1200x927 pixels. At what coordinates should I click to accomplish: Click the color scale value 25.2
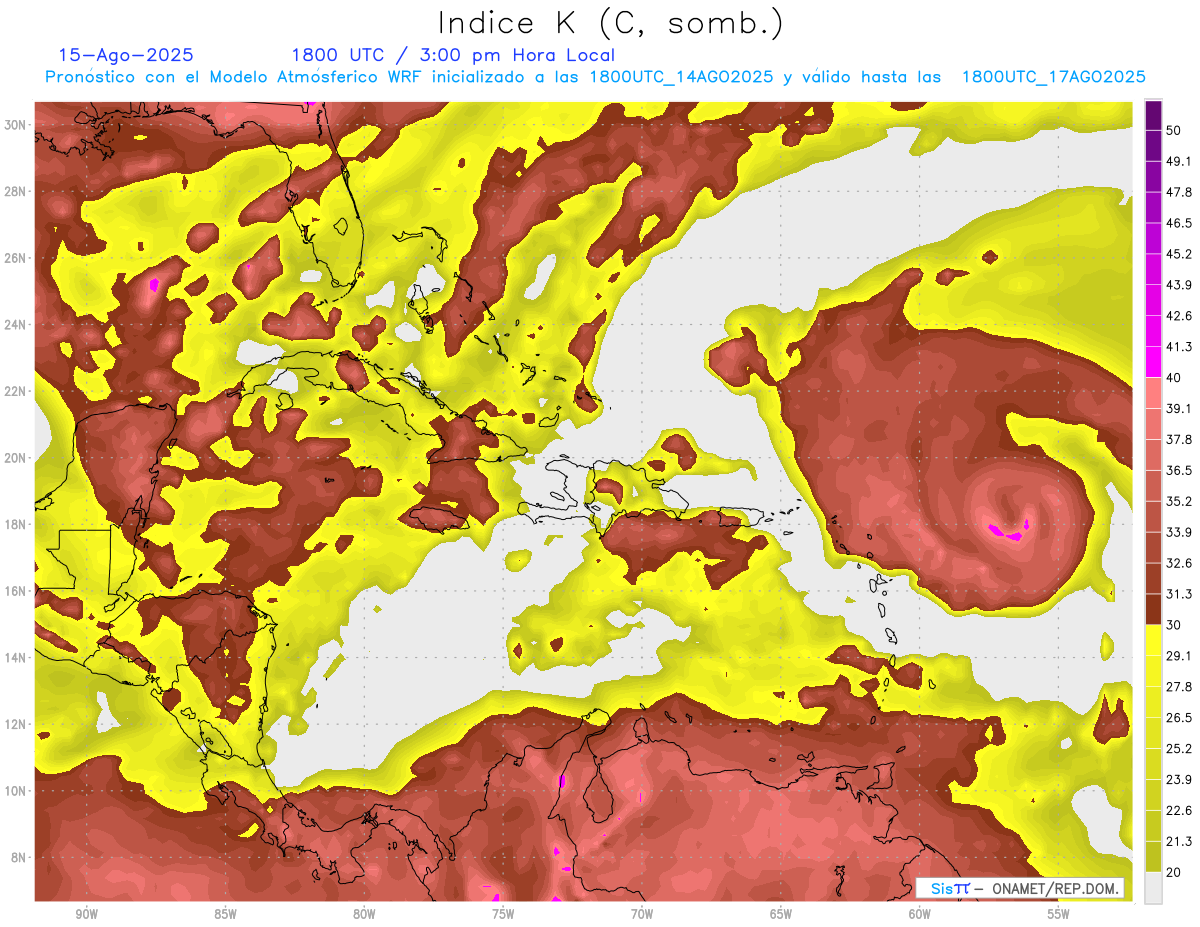tap(1179, 749)
